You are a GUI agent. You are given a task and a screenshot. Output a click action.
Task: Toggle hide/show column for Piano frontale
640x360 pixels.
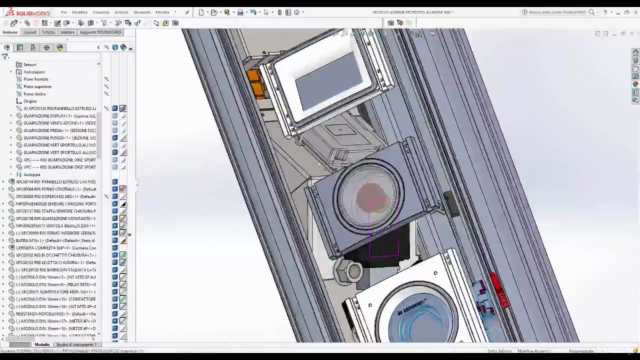tap(106, 79)
